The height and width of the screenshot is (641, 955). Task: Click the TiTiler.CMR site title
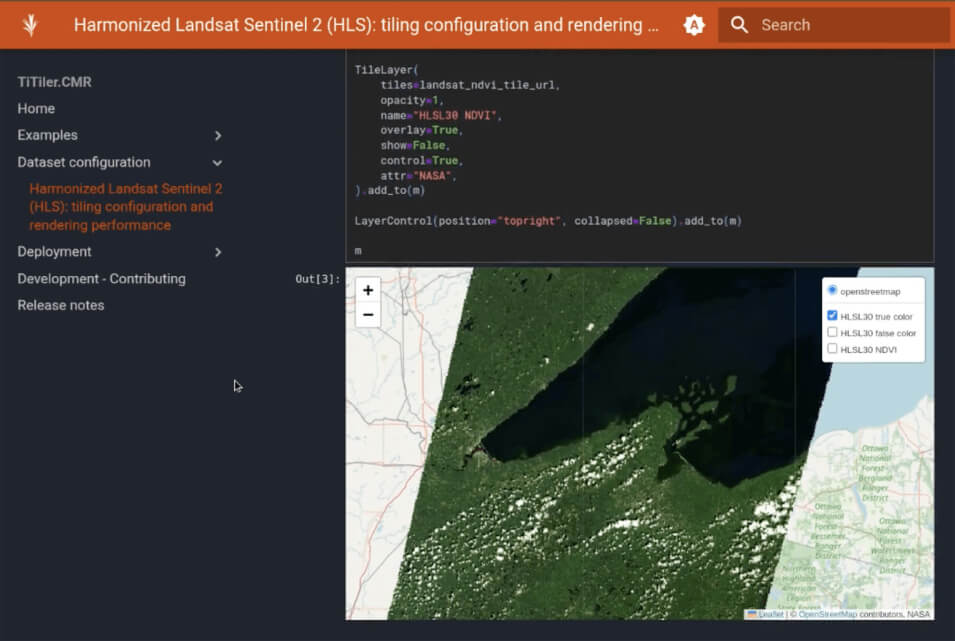[x=54, y=82]
